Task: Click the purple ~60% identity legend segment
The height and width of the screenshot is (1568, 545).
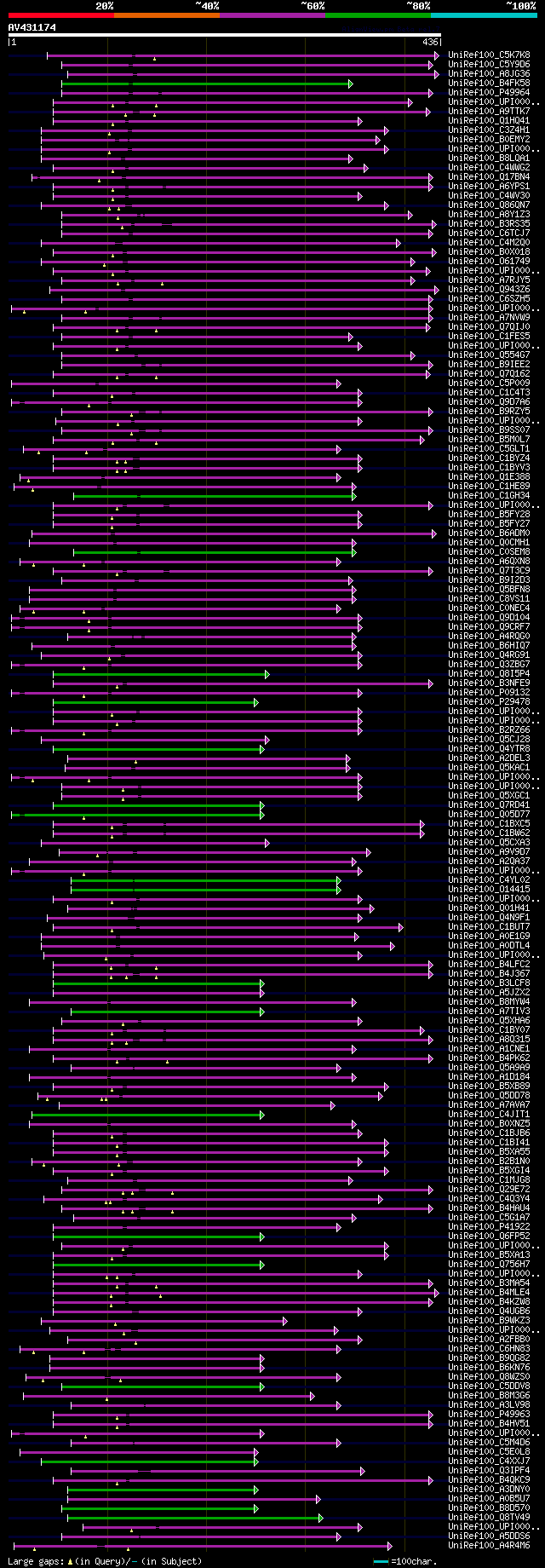Action: (x=272, y=15)
